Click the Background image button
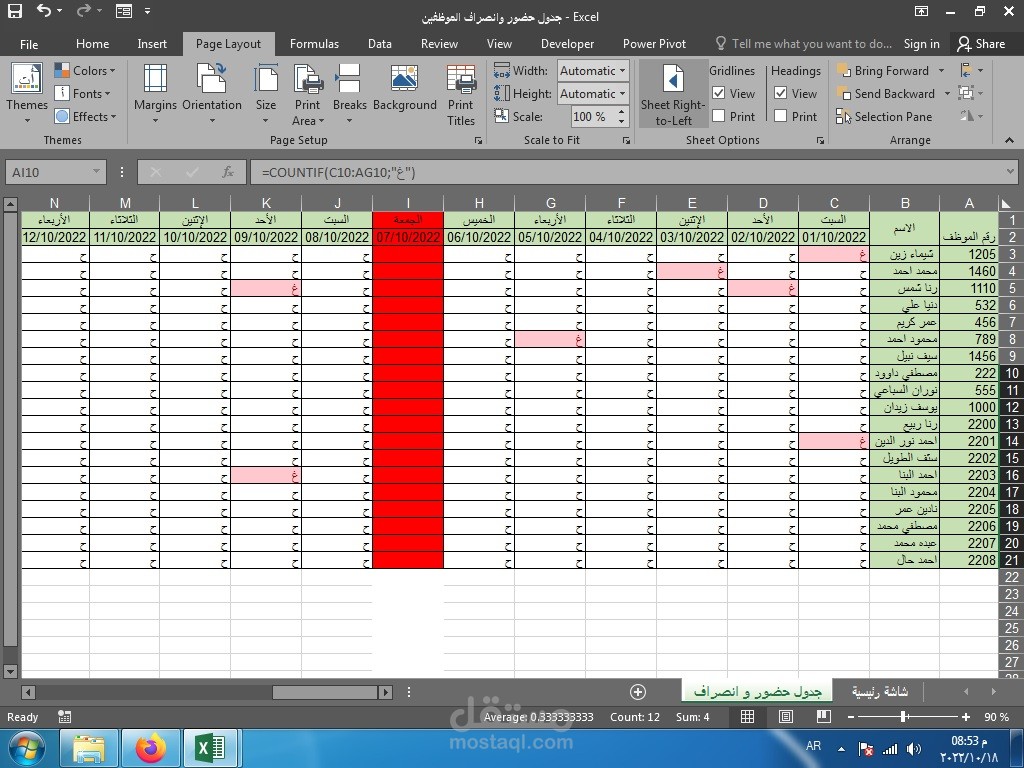The width and height of the screenshot is (1024, 768). [404, 88]
